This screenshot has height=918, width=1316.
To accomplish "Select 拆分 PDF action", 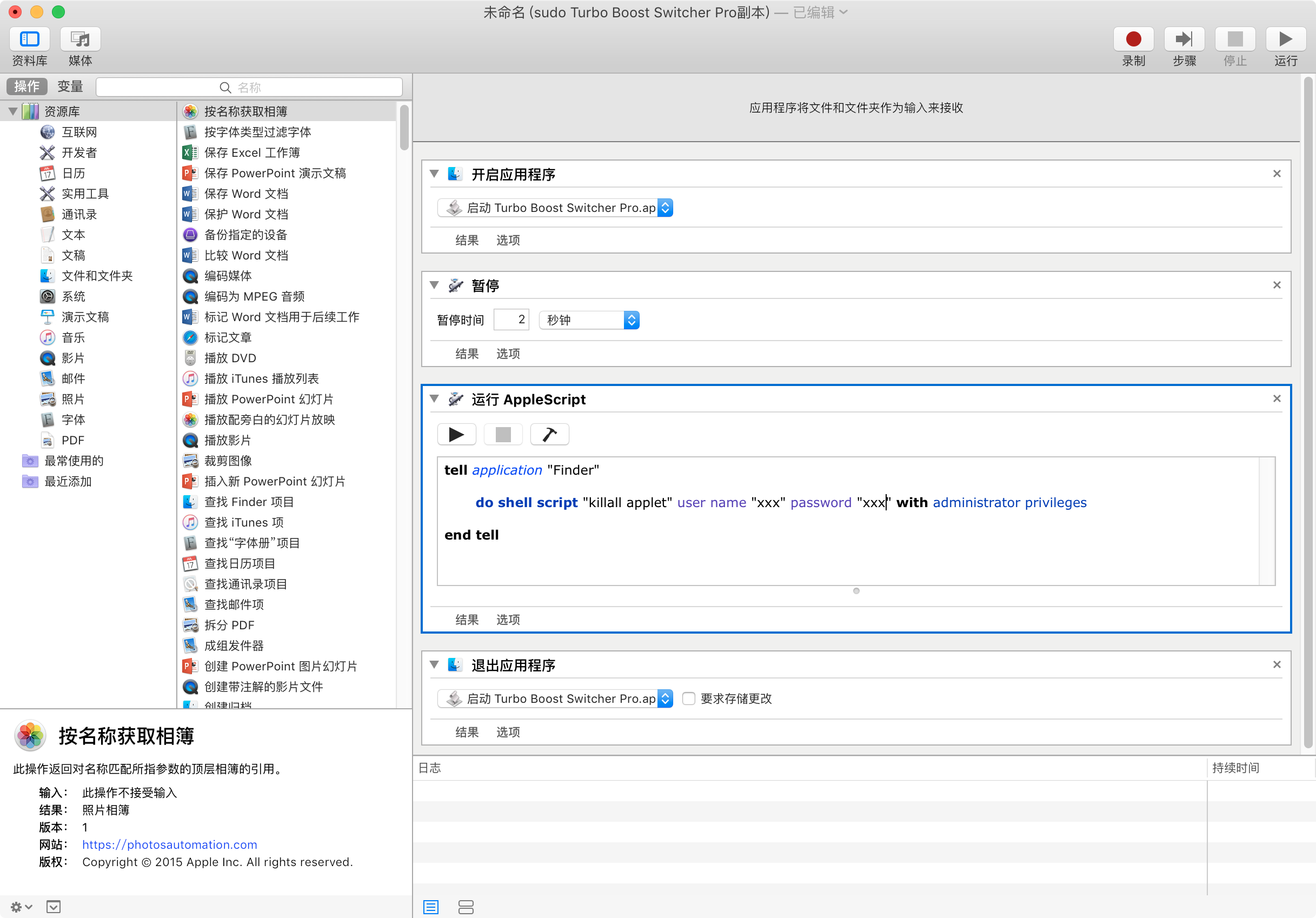I will [288, 626].
